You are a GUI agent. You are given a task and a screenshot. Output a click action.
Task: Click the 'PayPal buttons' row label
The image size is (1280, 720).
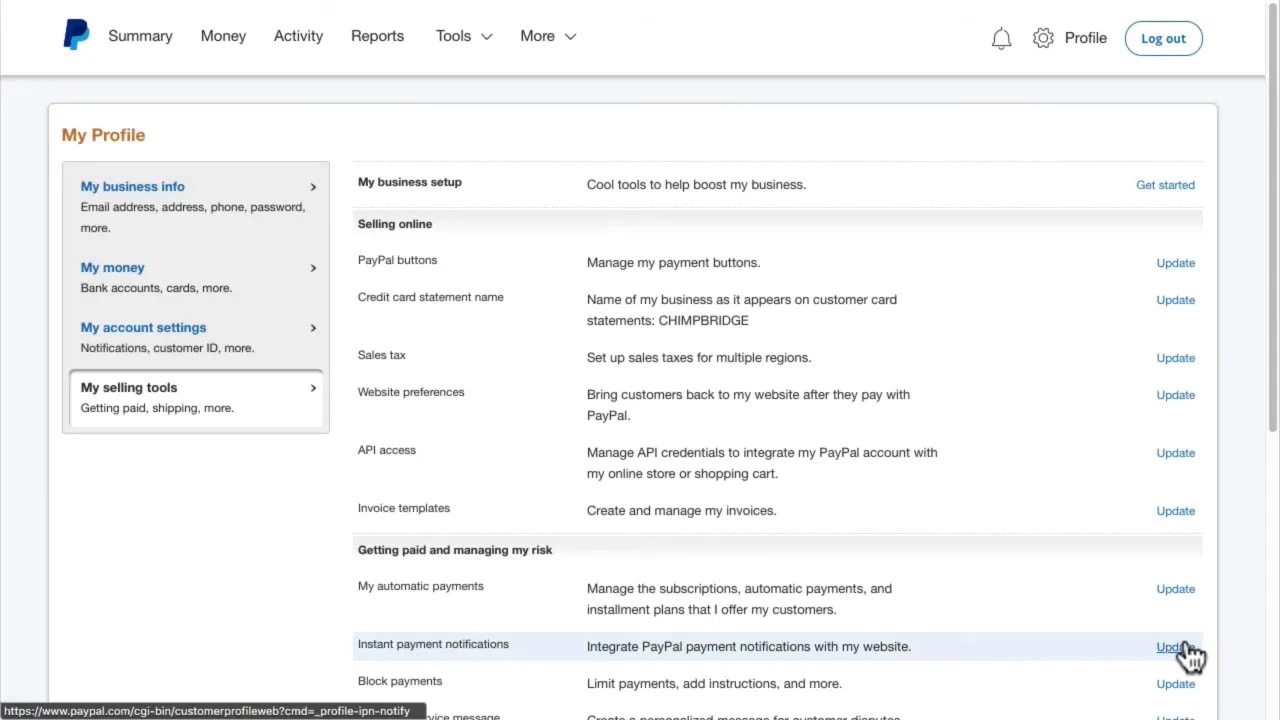click(397, 260)
